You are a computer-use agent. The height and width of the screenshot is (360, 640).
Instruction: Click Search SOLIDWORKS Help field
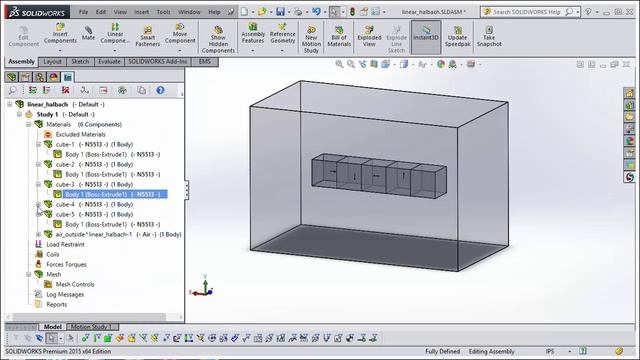click(526, 12)
